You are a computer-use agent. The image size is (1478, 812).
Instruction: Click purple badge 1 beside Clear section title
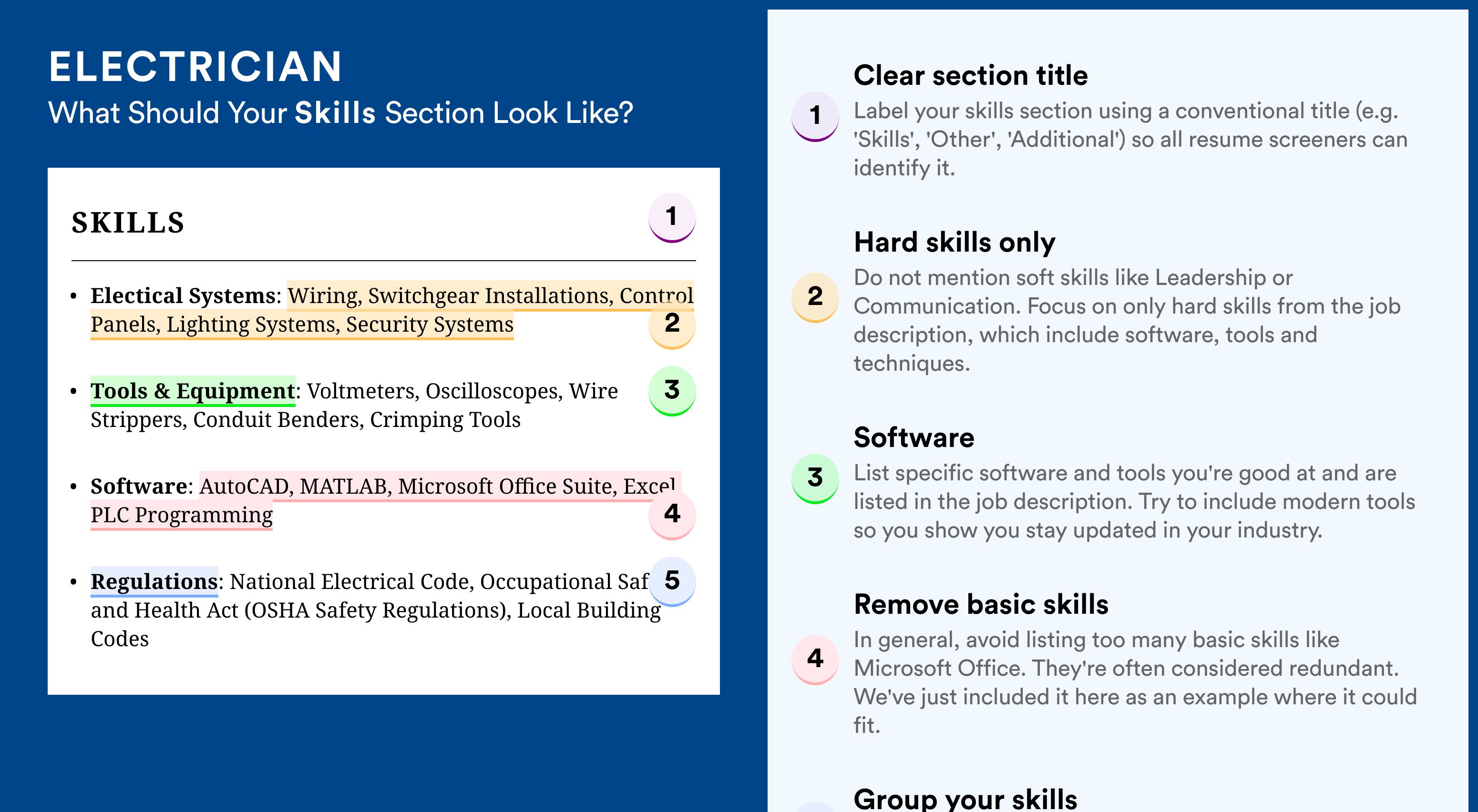click(x=815, y=116)
